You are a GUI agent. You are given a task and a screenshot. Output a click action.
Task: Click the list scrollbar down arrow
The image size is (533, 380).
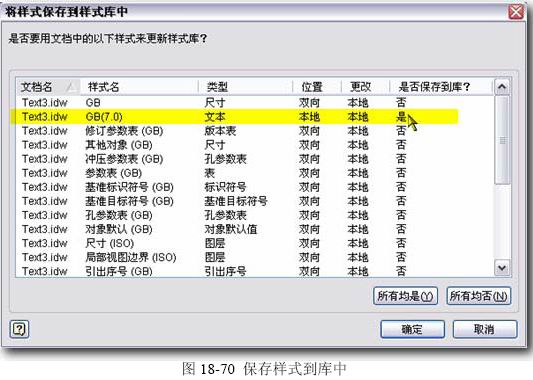[x=502, y=267]
